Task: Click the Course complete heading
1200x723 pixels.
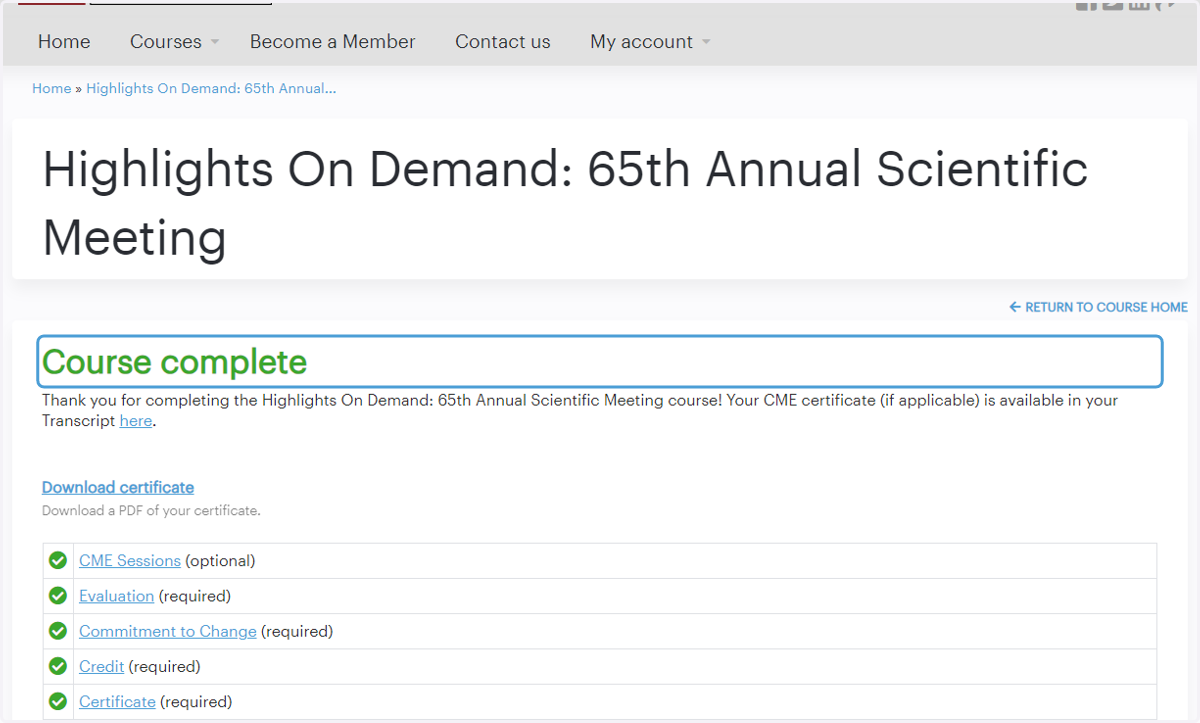Action: pyautogui.click(x=175, y=362)
